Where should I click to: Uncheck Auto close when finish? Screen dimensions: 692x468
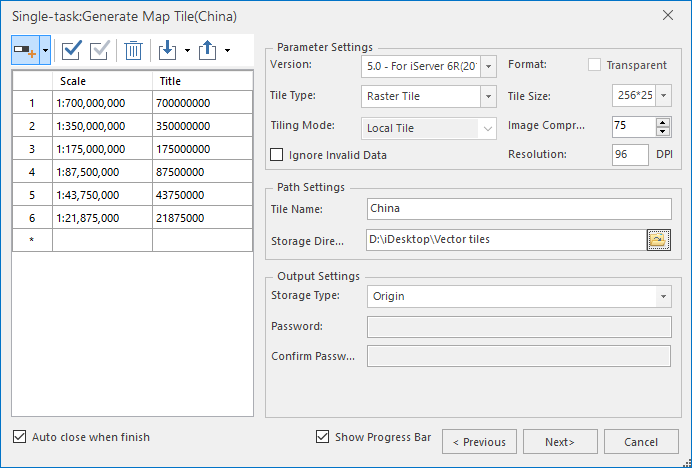pyautogui.click(x=19, y=437)
